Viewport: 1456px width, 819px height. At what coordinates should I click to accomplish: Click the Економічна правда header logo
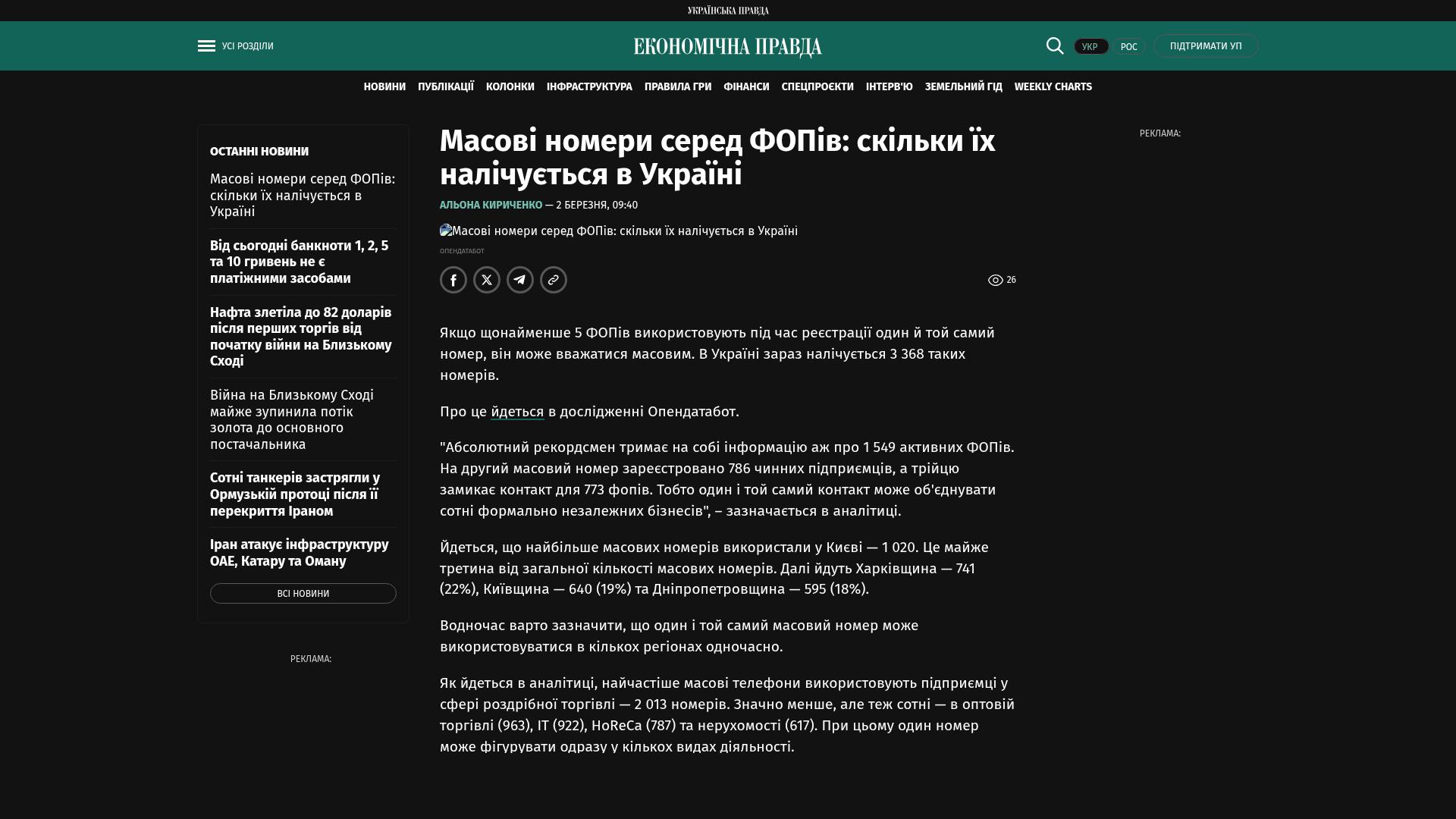[x=728, y=47]
